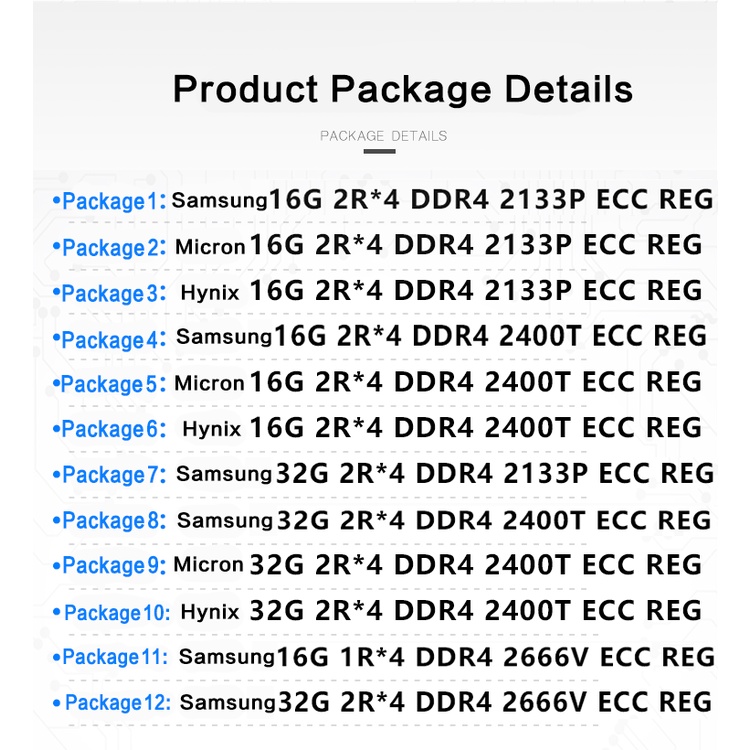
Task: Click the dark divider bar under subtitle
Action: [x=379, y=152]
